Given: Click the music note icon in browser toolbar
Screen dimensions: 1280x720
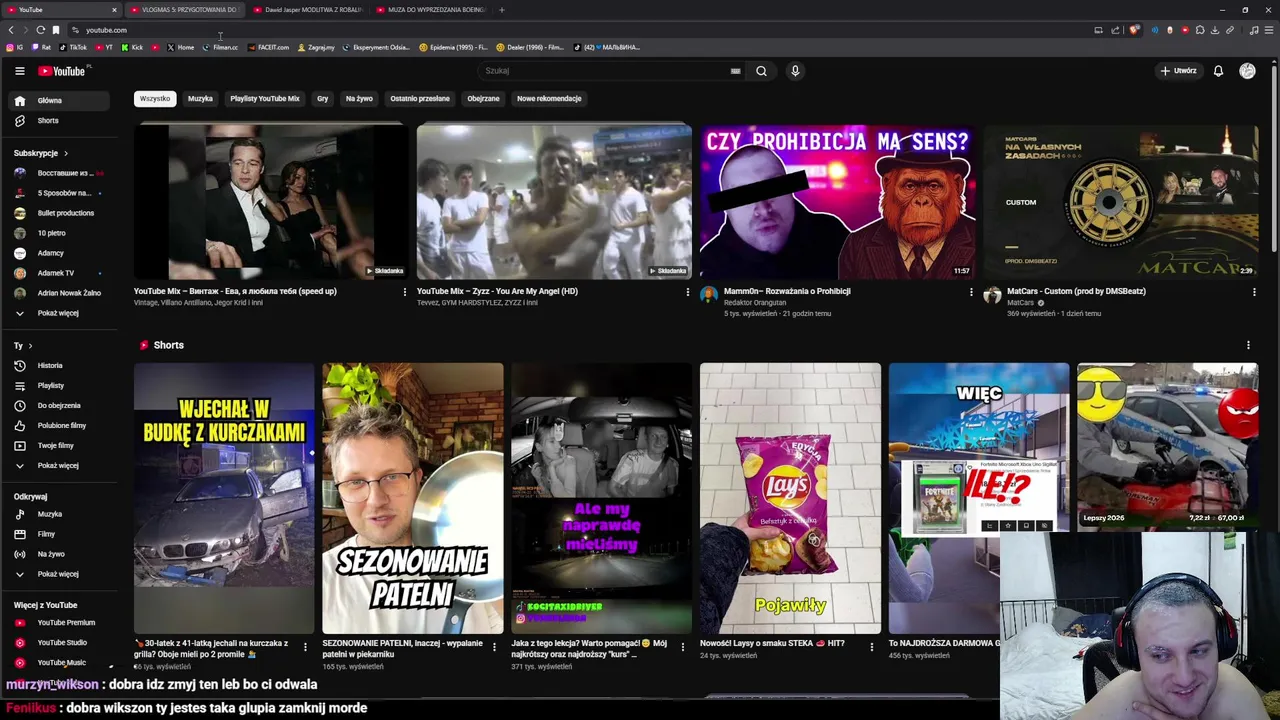Looking at the screenshot, I should pos(1254,30).
